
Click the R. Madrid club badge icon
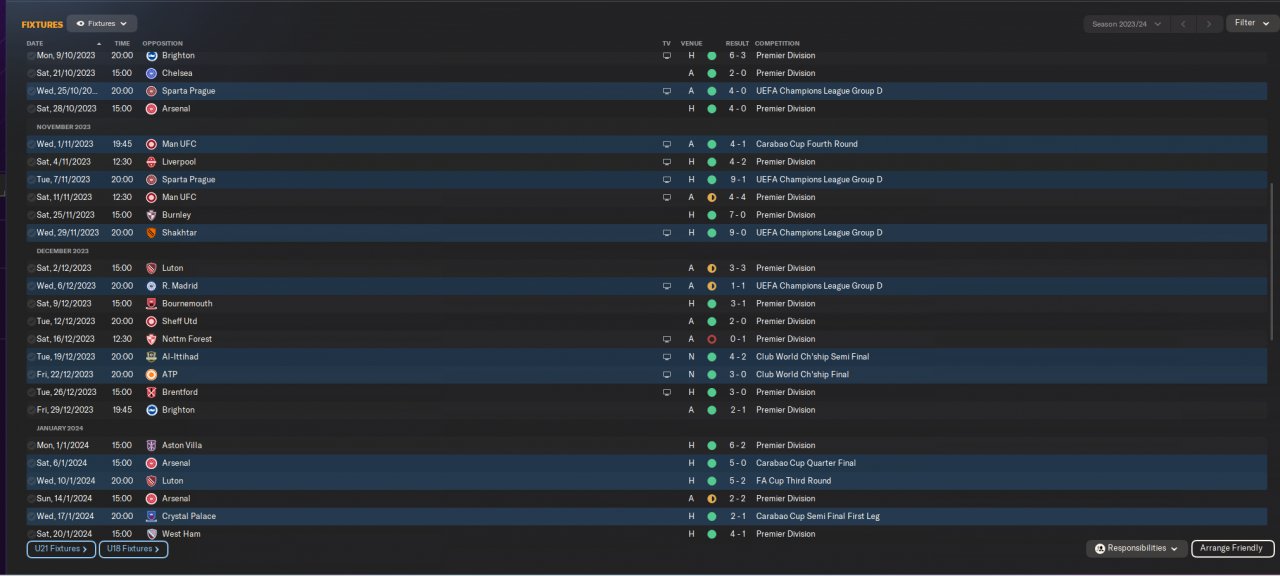coord(151,286)
